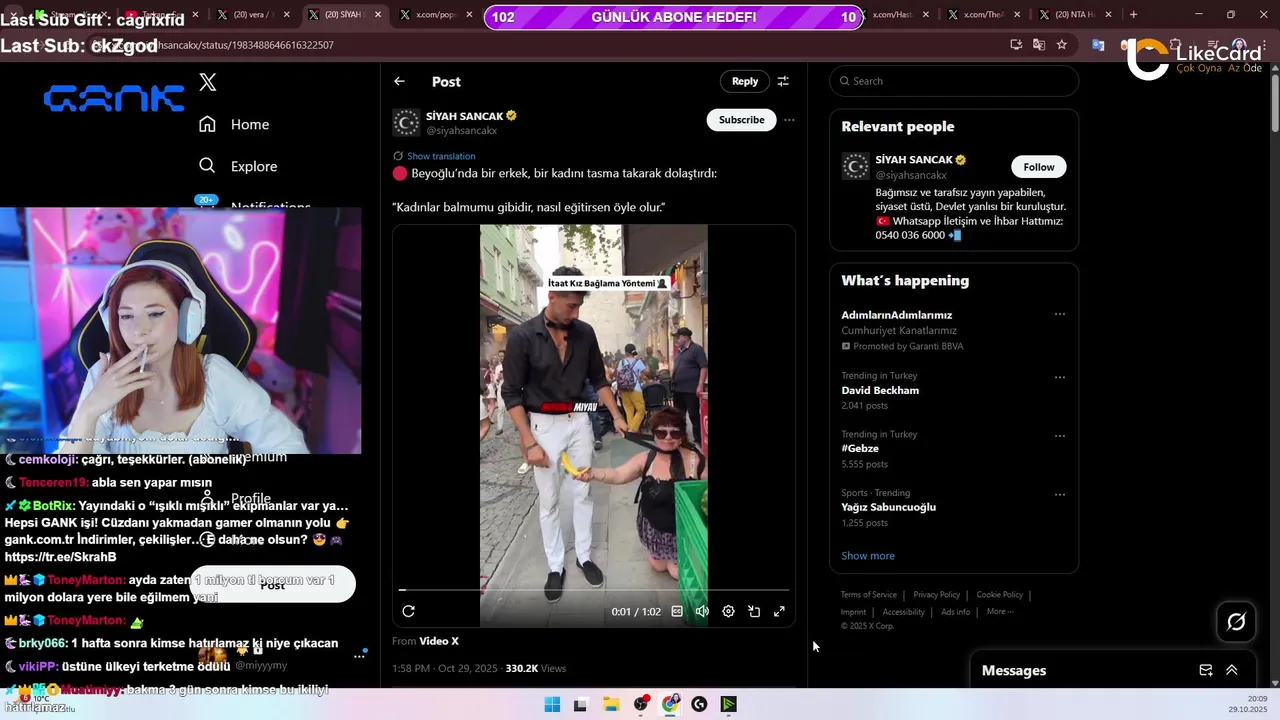Expand the More footer menu
Image resolution: width=1280 pixels, height=720 pixels.
pos(1000,612)
